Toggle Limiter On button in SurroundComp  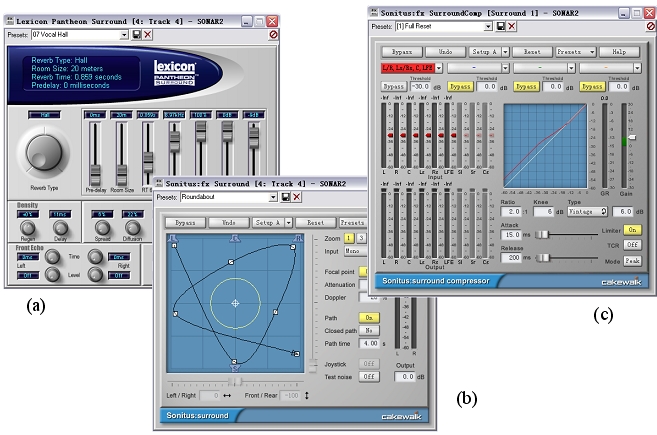pyautogui.click(x=632, y=230)
